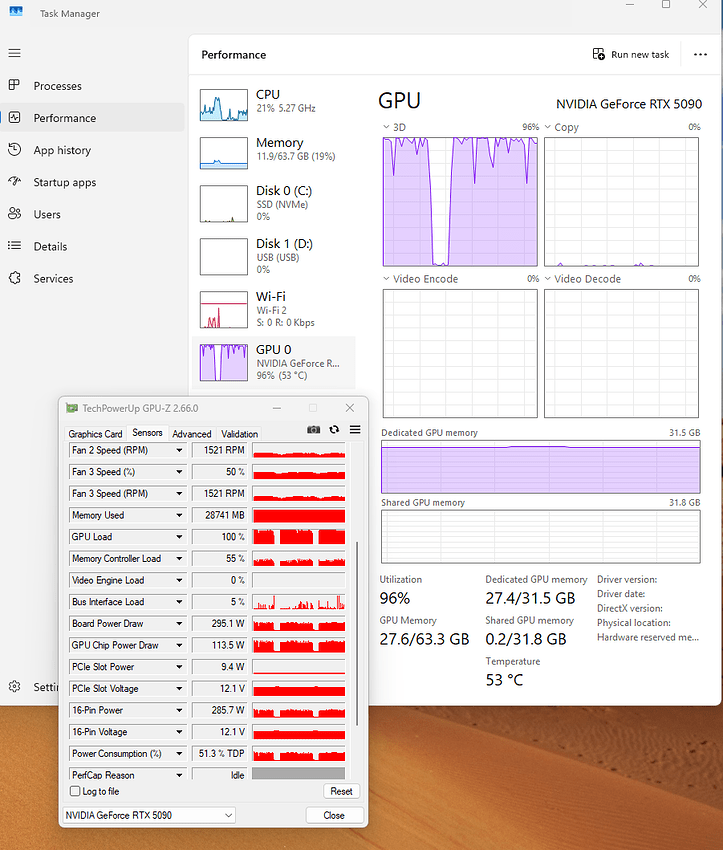
Task: Click GPU-Z refresh icon
Action: pyautogui.click(x=334, y=429)
